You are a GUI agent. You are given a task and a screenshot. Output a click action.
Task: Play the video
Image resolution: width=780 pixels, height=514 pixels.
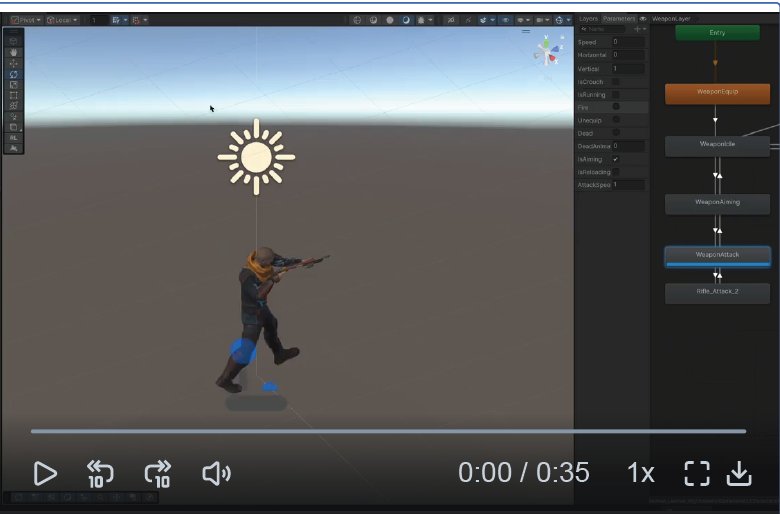(x=45, y=473)
